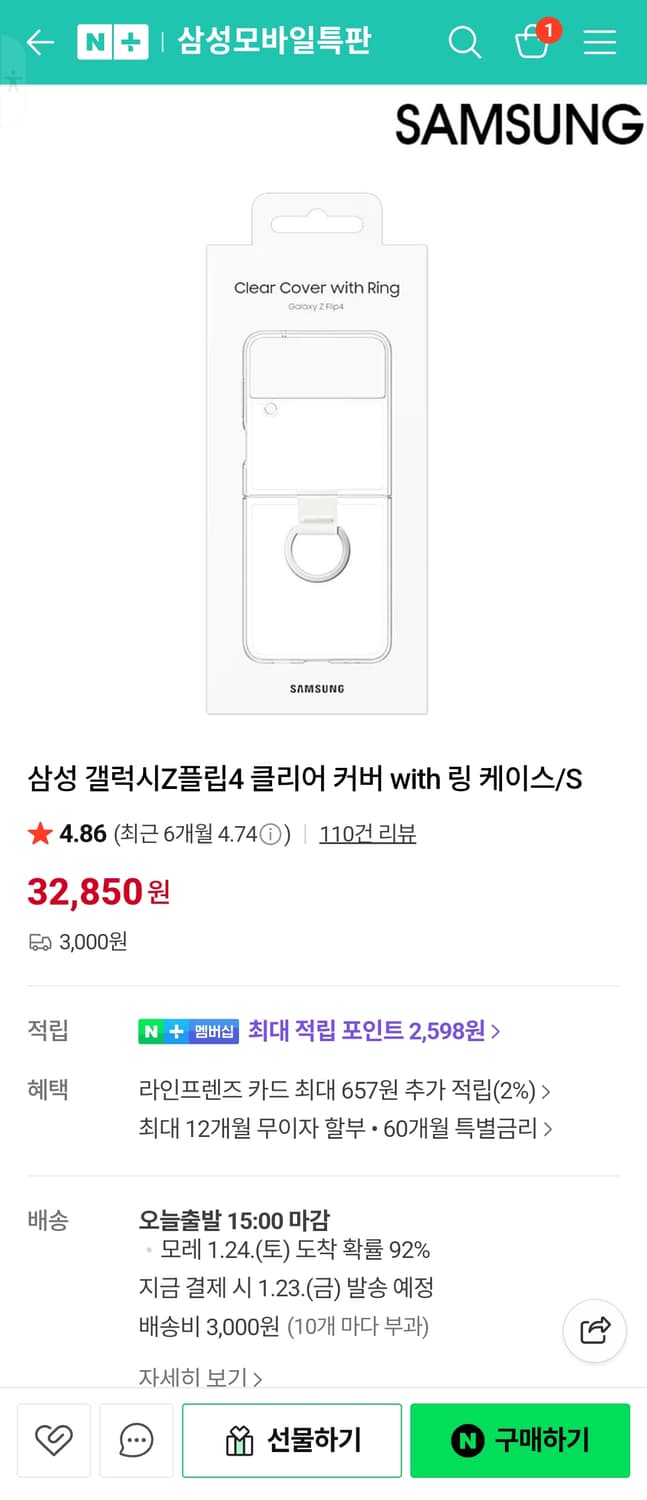The height and width of the screenshot is (1500, 647).
Task: Expand the 무이자 할부 installment details
Action: click(345, 1128)
